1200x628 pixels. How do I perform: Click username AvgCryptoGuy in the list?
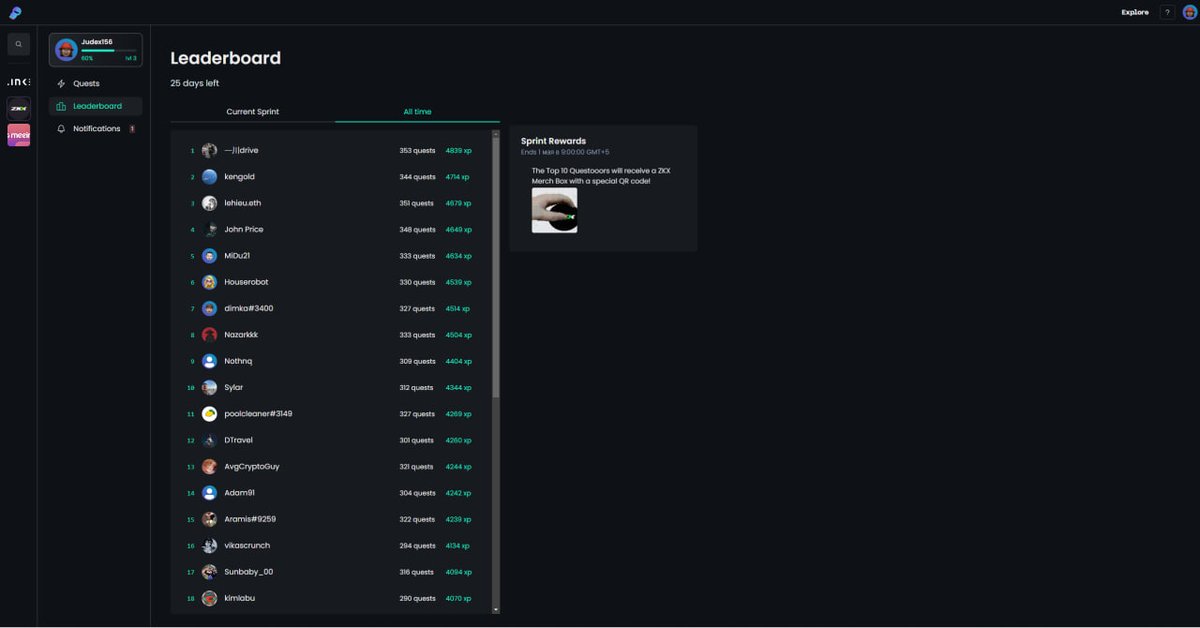pos(252,467)
